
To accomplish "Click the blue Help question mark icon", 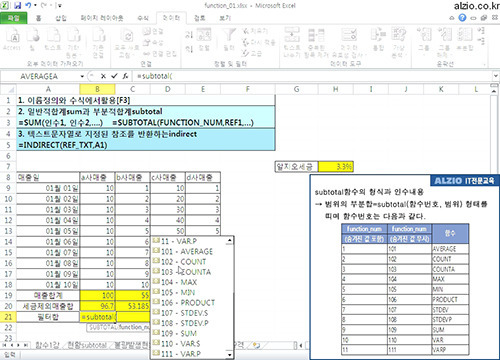I will point(462,18).
